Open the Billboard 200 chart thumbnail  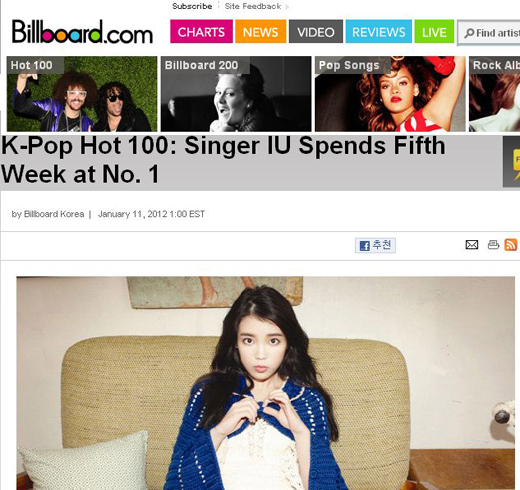click(x=236, y=94)
